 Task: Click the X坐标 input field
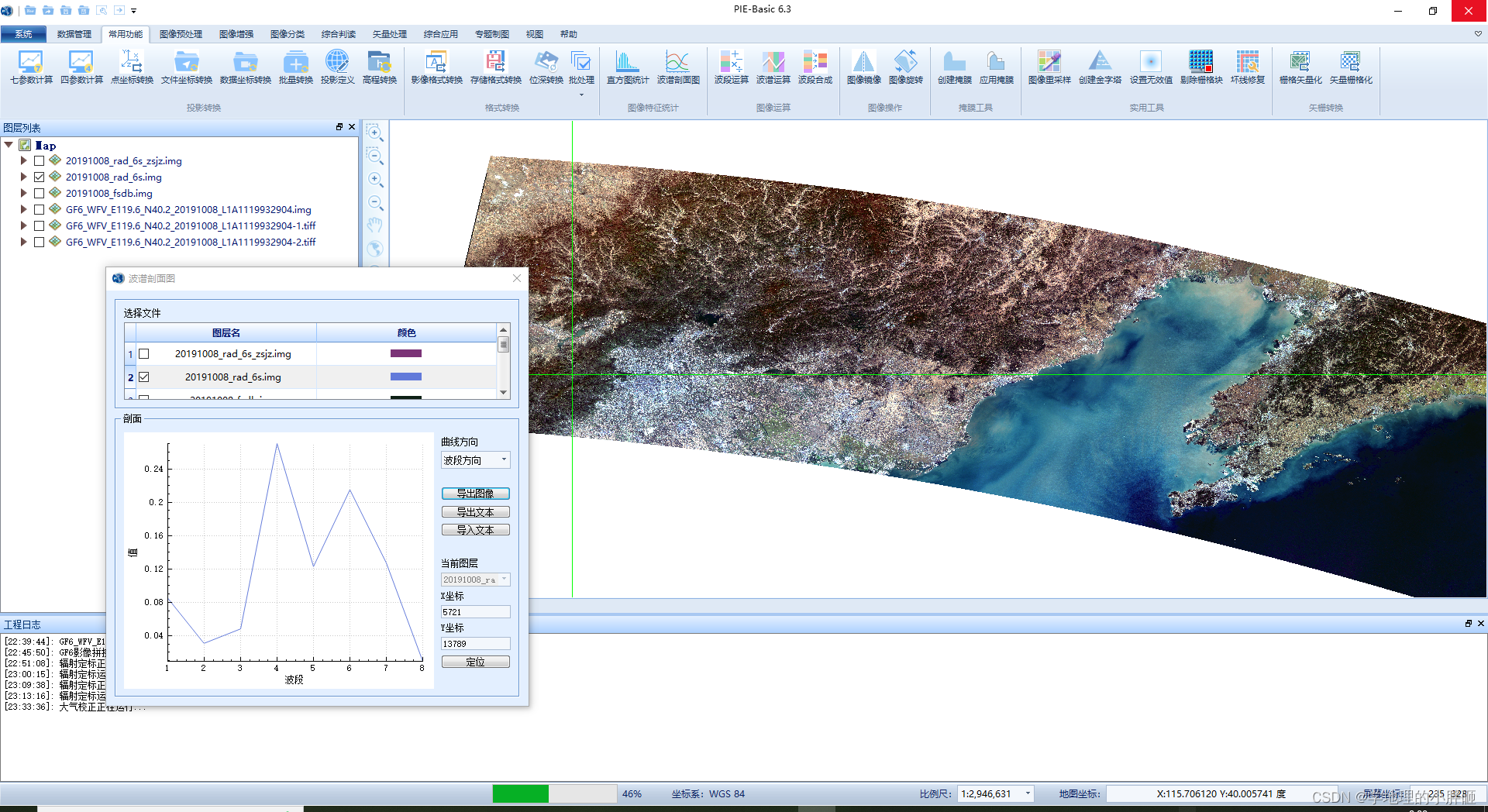[475, 612]
